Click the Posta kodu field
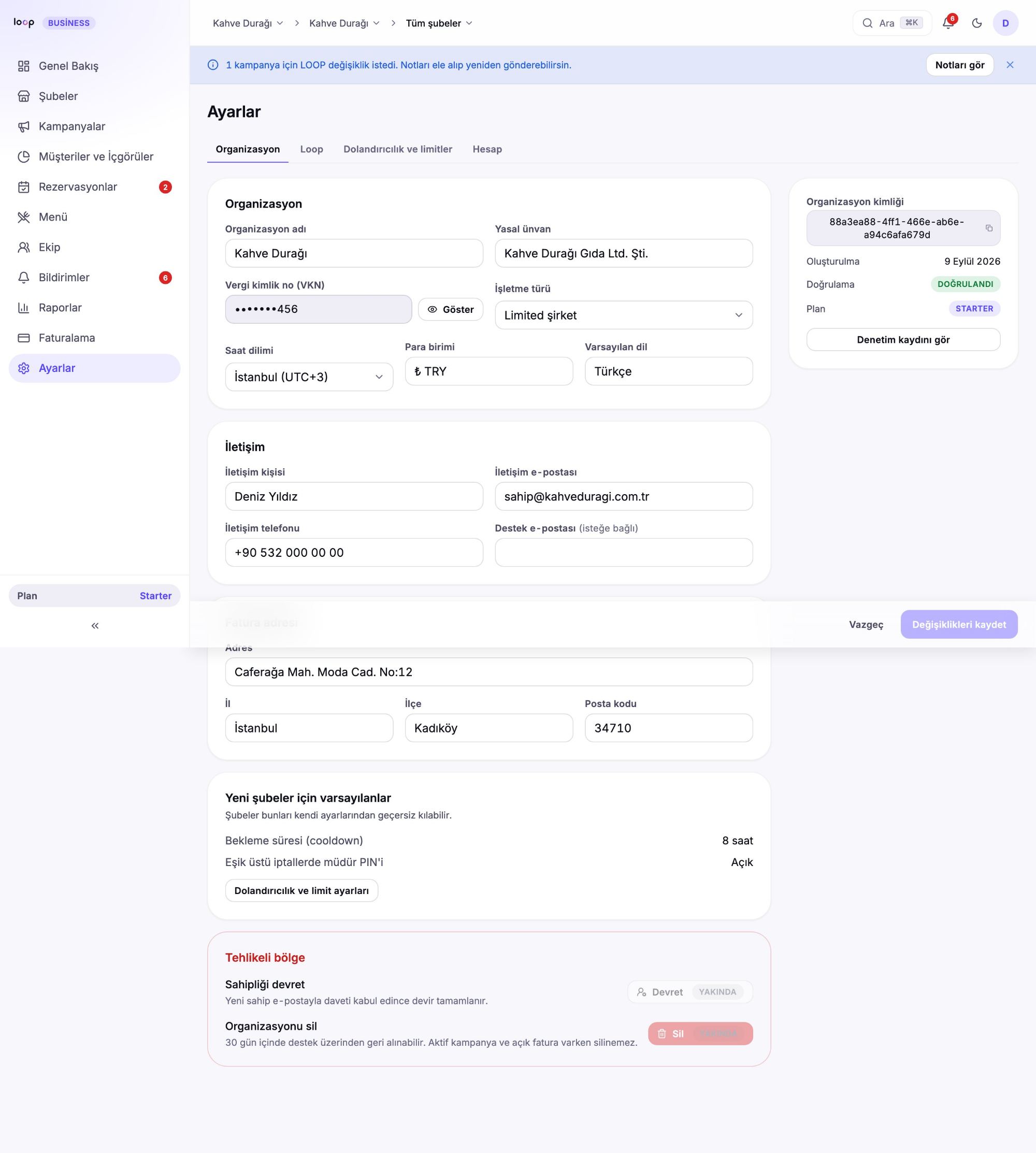Screen dimensions: 1036x1153 pyautogui.click(x=669, y=728)
